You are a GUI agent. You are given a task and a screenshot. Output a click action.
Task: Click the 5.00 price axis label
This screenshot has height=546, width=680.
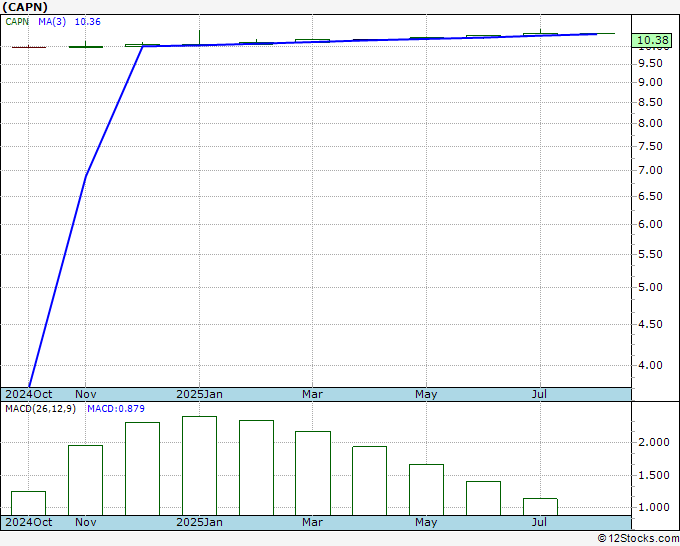coord(650,287)
